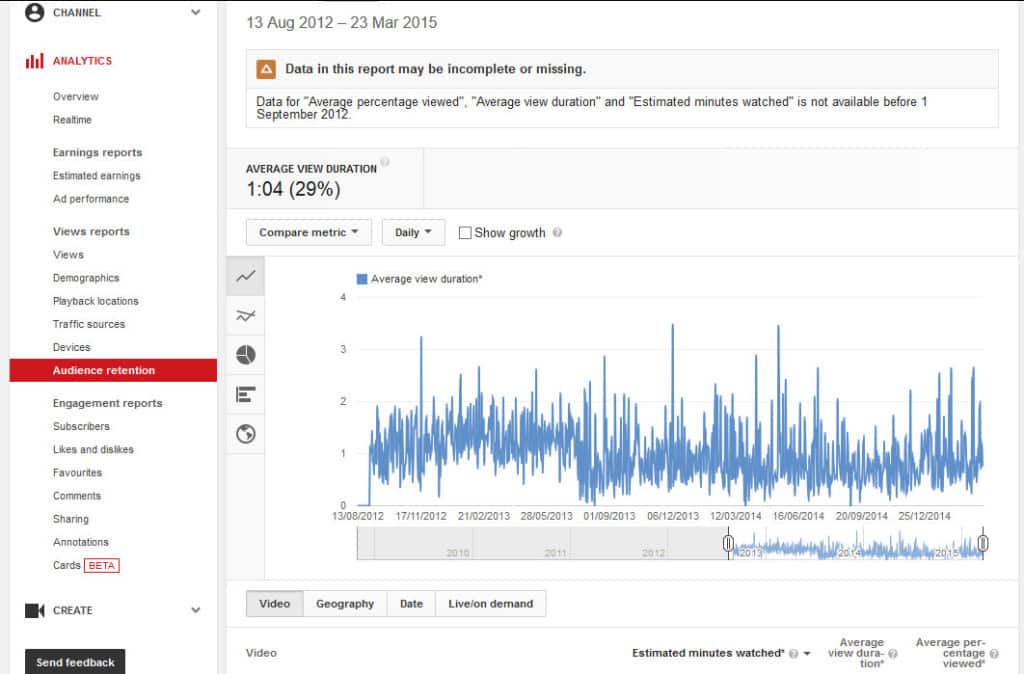Open help icon next to Show growth
The width and height of the screenshot is (1024, 674).
557,233
